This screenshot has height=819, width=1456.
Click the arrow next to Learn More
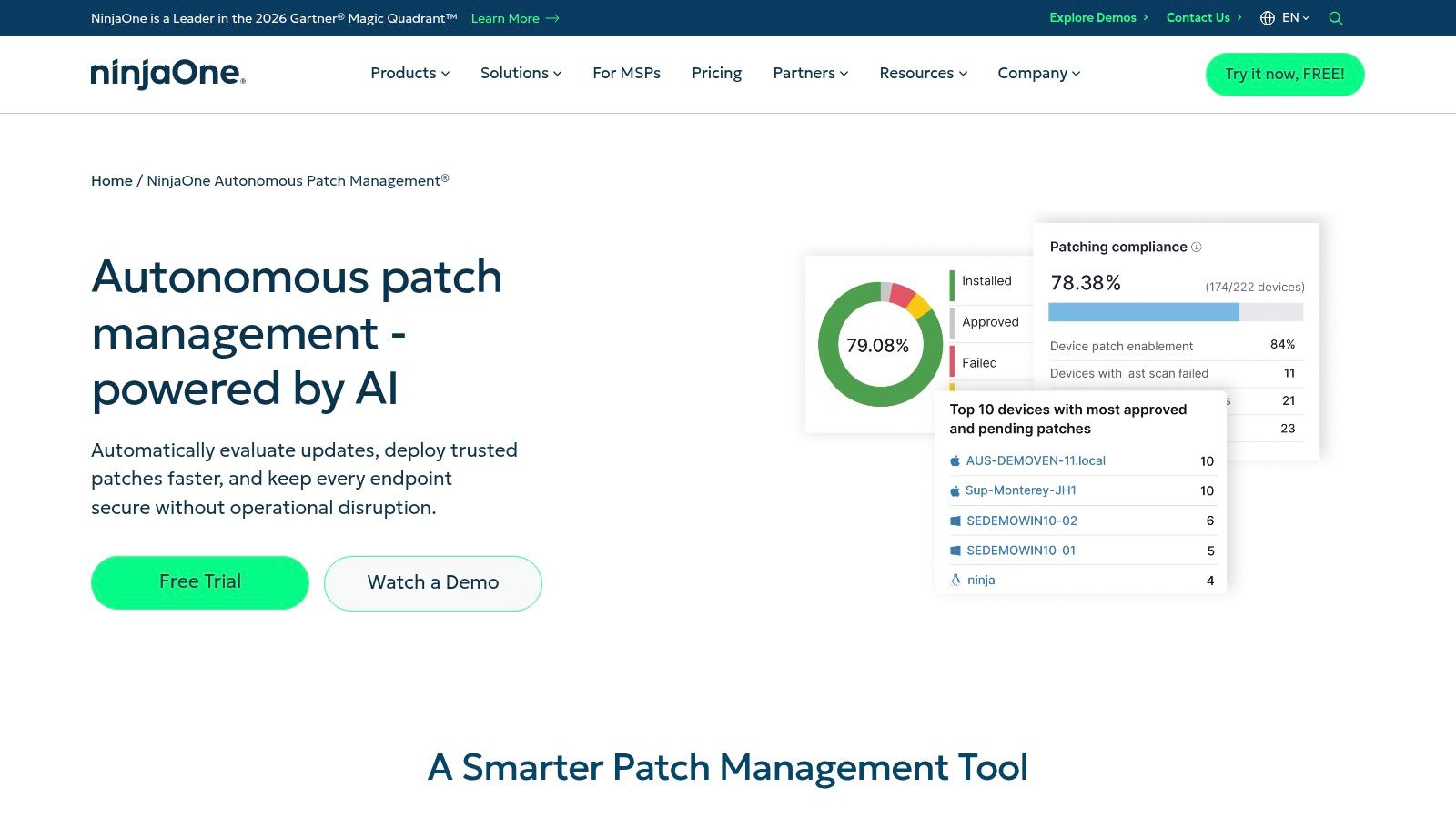(x=552, y=18)
